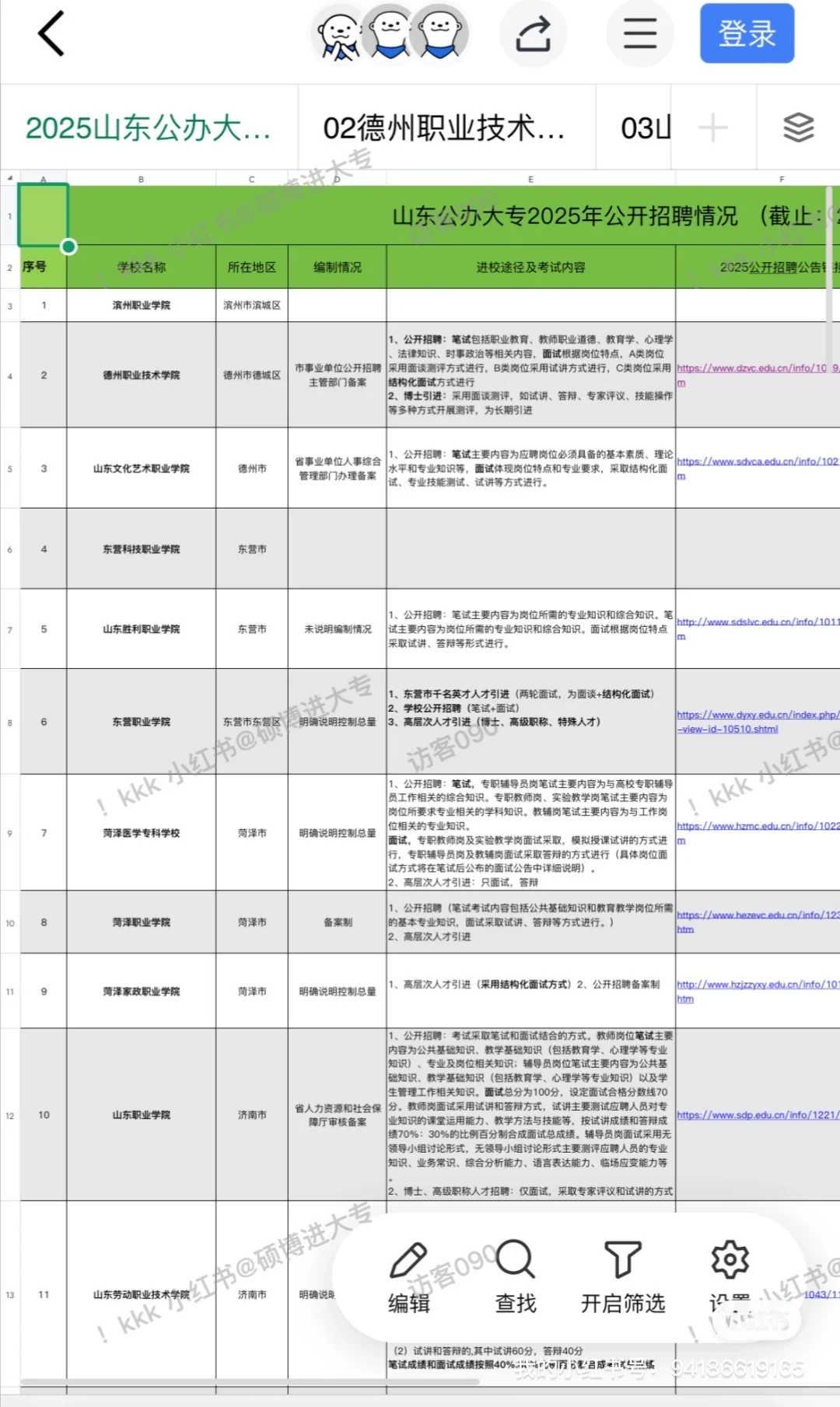Viewport: 840px width, 1407px height.
Task: Click the select-all corner triangle
Action: click(x=9, y=178)
